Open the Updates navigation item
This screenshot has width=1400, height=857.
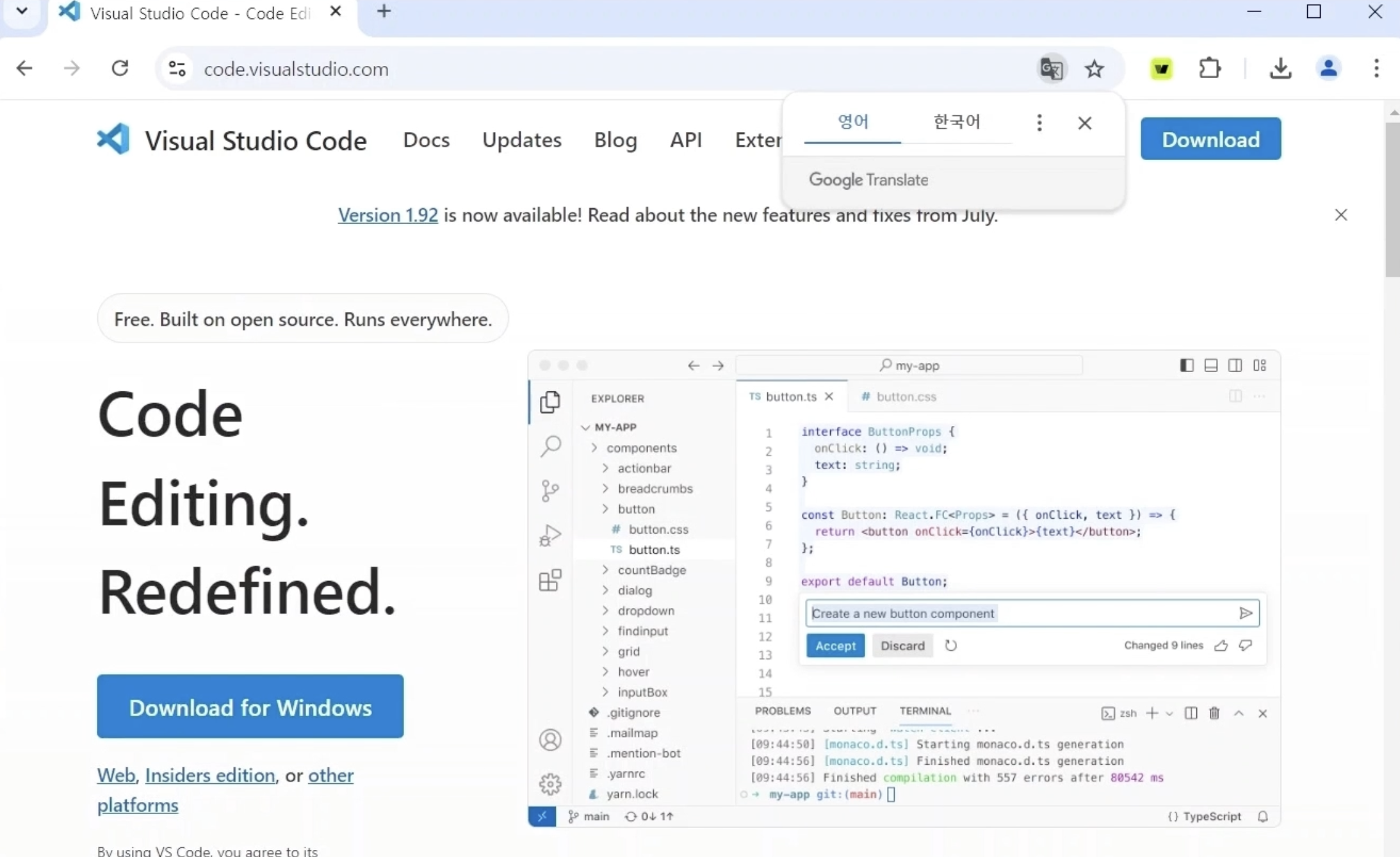point(521,140)
